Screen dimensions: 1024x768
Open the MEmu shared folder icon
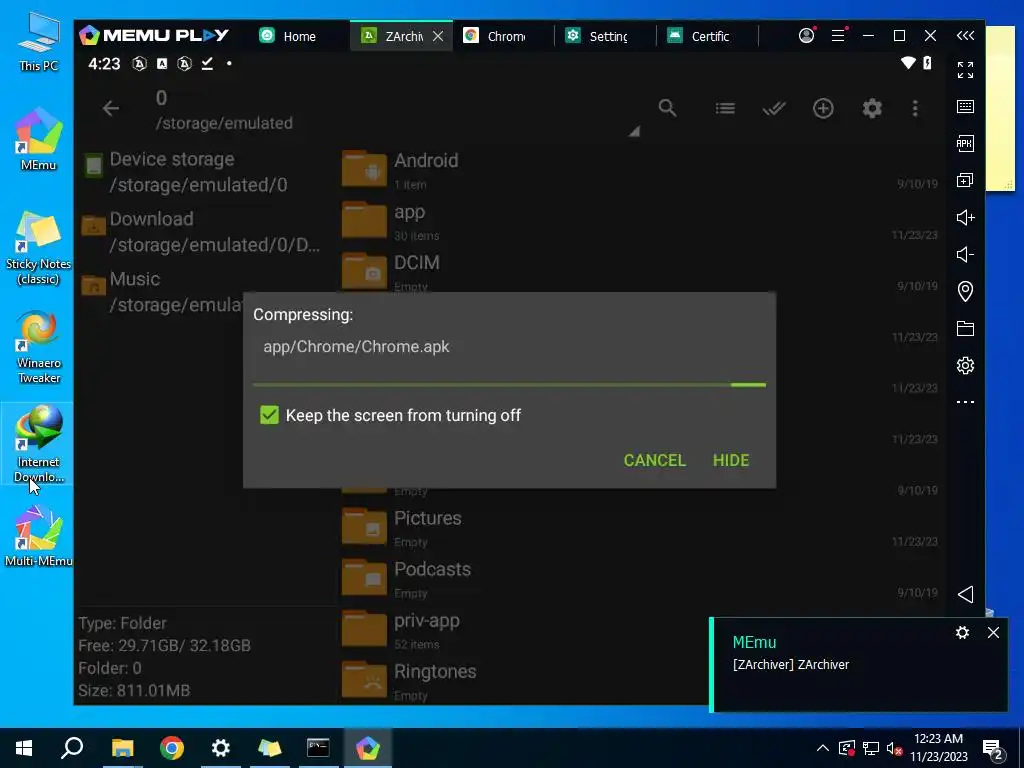[965, 328]
